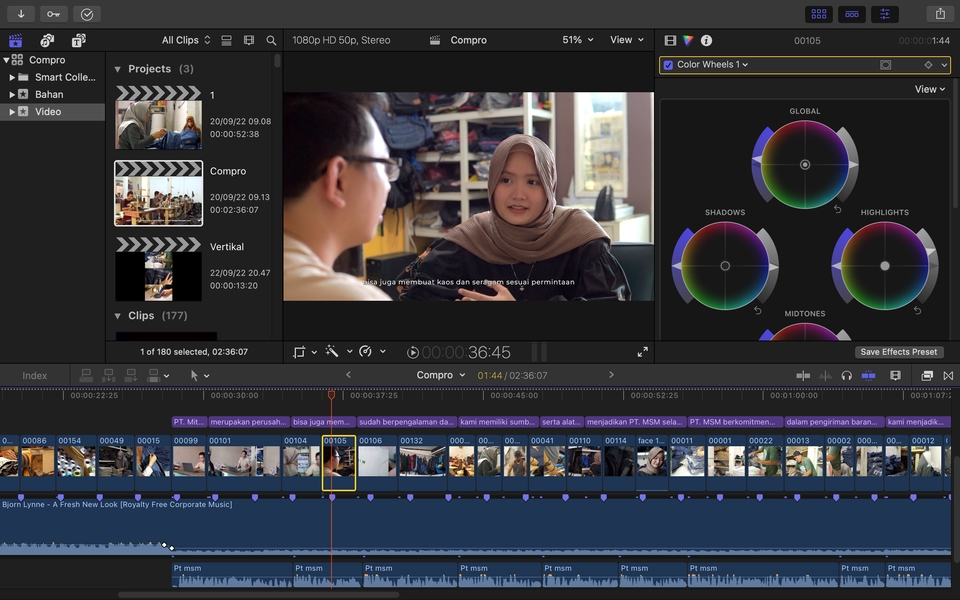
Task: Open the Titles and Generators sidebar icon
Action: coord(78,40)
